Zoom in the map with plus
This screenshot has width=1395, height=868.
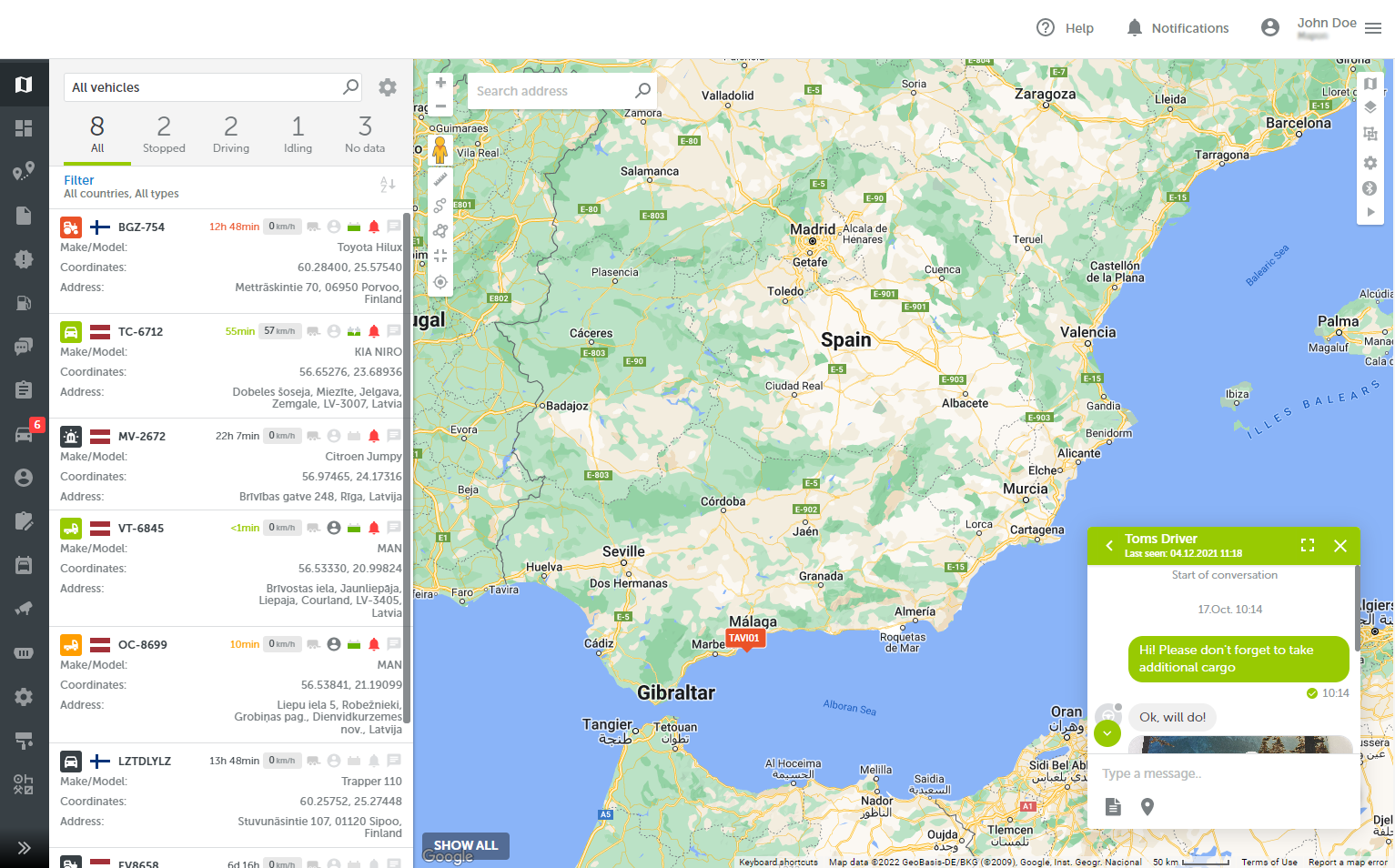point(440,83)
